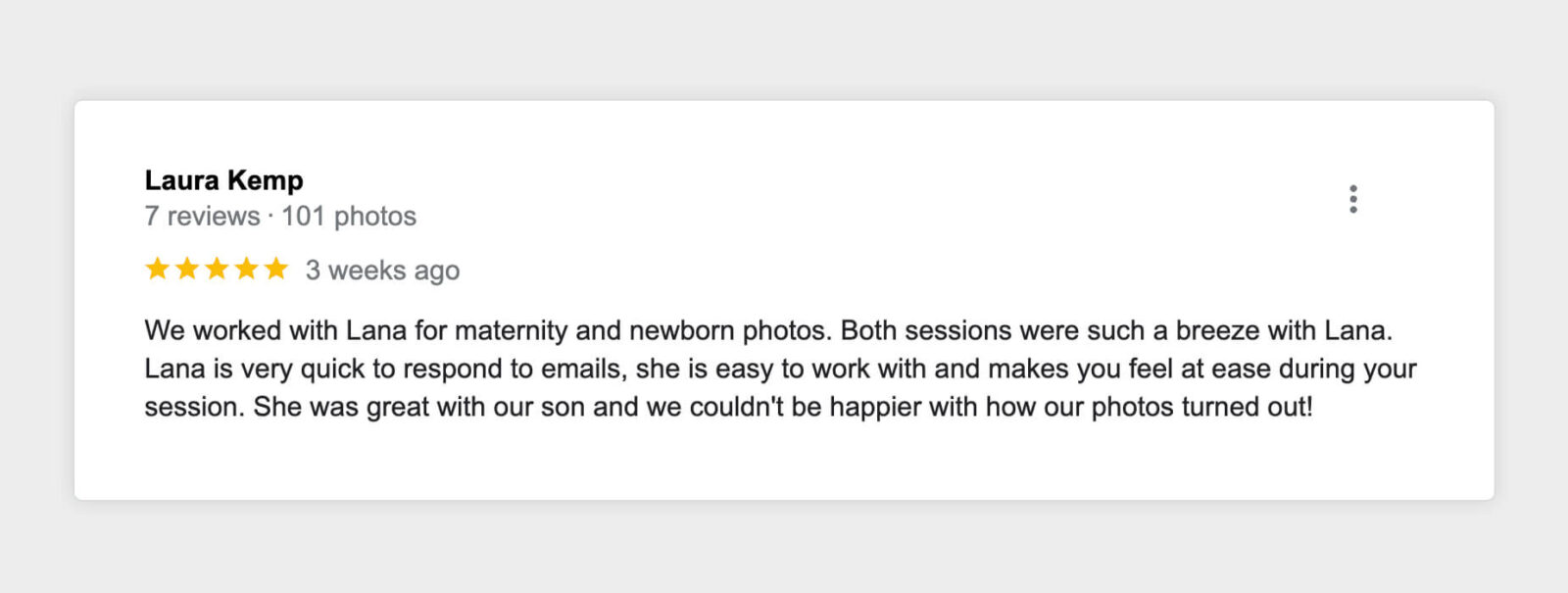Click the '7 reviews' stat link
1568x593 pixels.
pos(201,216)
